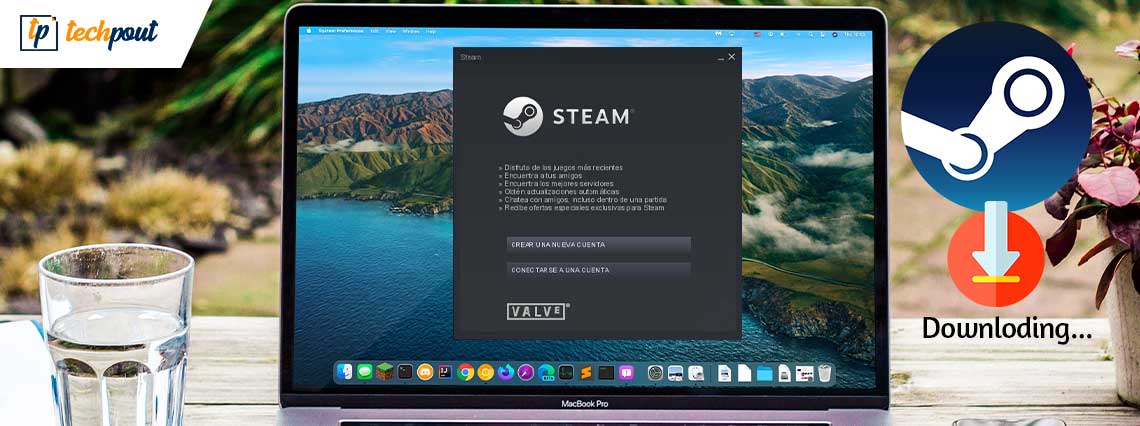1140x426 pixels.
Task: Open System Preferences menu in menu bar
Action: pos(341,32)
